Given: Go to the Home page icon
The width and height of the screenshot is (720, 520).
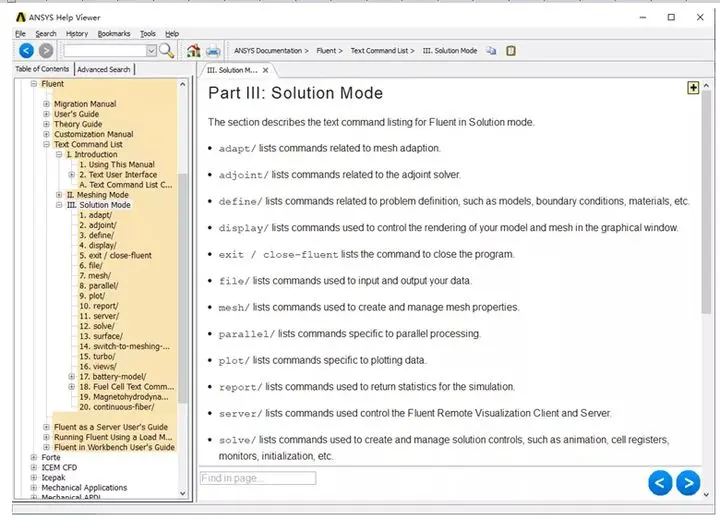Looking at the screenshot, I should pyautogui.click(x=193, y=51).
